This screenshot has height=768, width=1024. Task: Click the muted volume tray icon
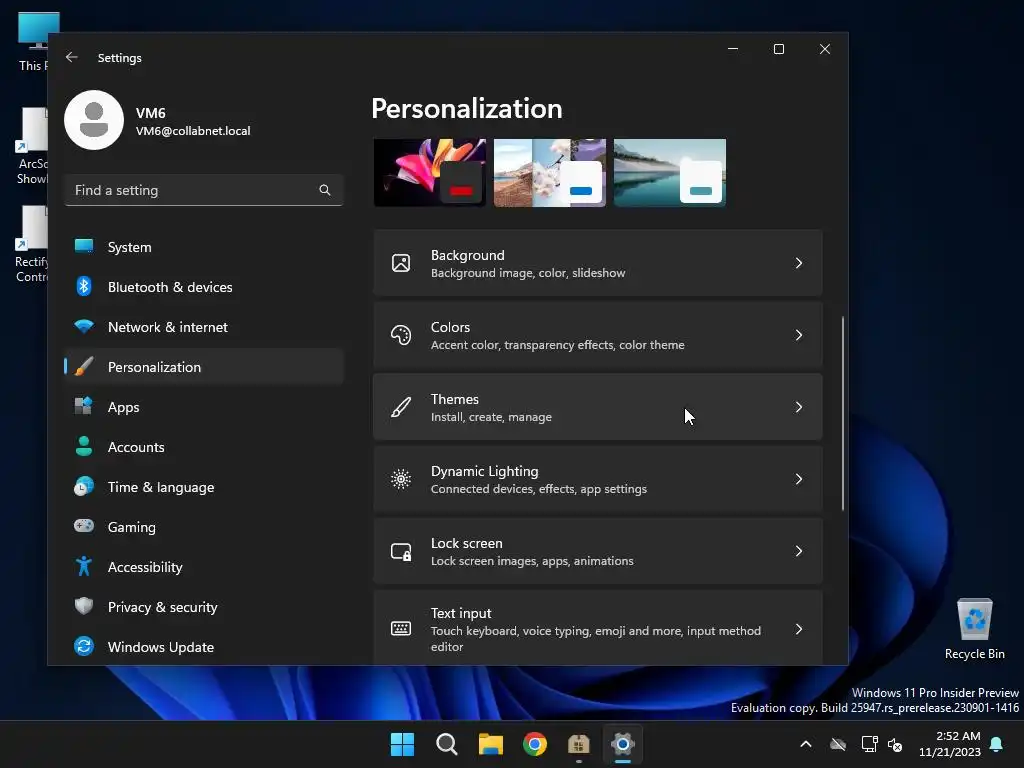coord(895,744)
